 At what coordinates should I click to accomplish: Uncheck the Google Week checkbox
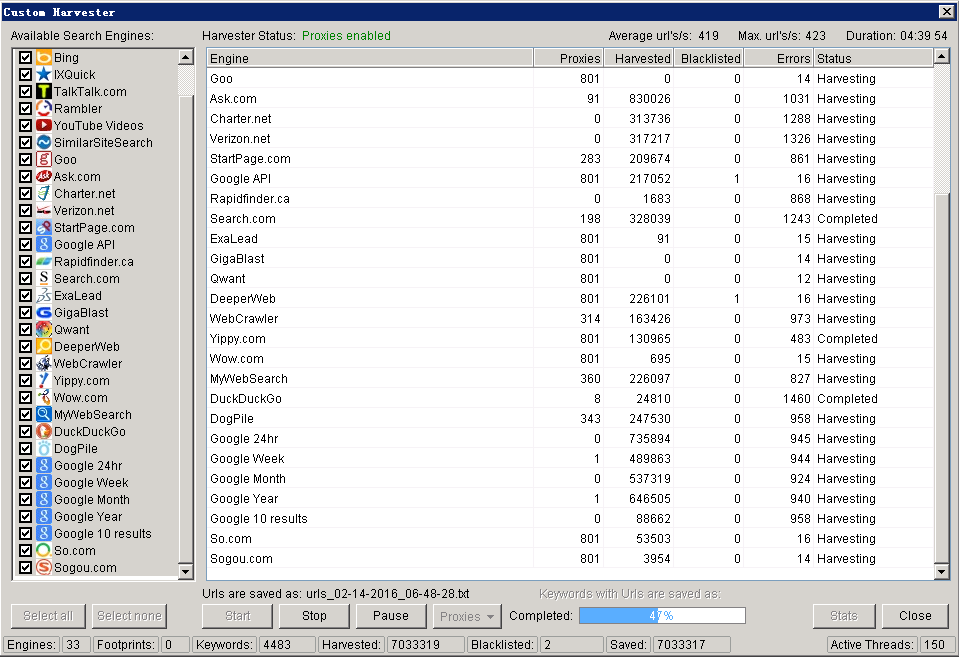coord(25,483)
